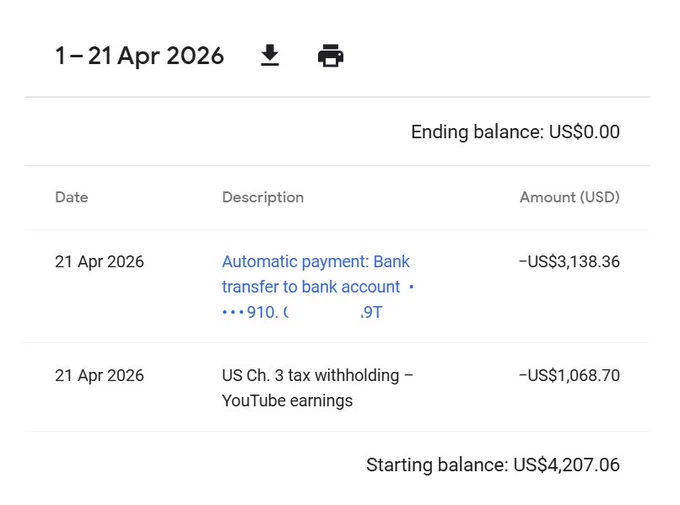
Task: Click the date of the automatic payment row
Action: click(x=99, y=262)
